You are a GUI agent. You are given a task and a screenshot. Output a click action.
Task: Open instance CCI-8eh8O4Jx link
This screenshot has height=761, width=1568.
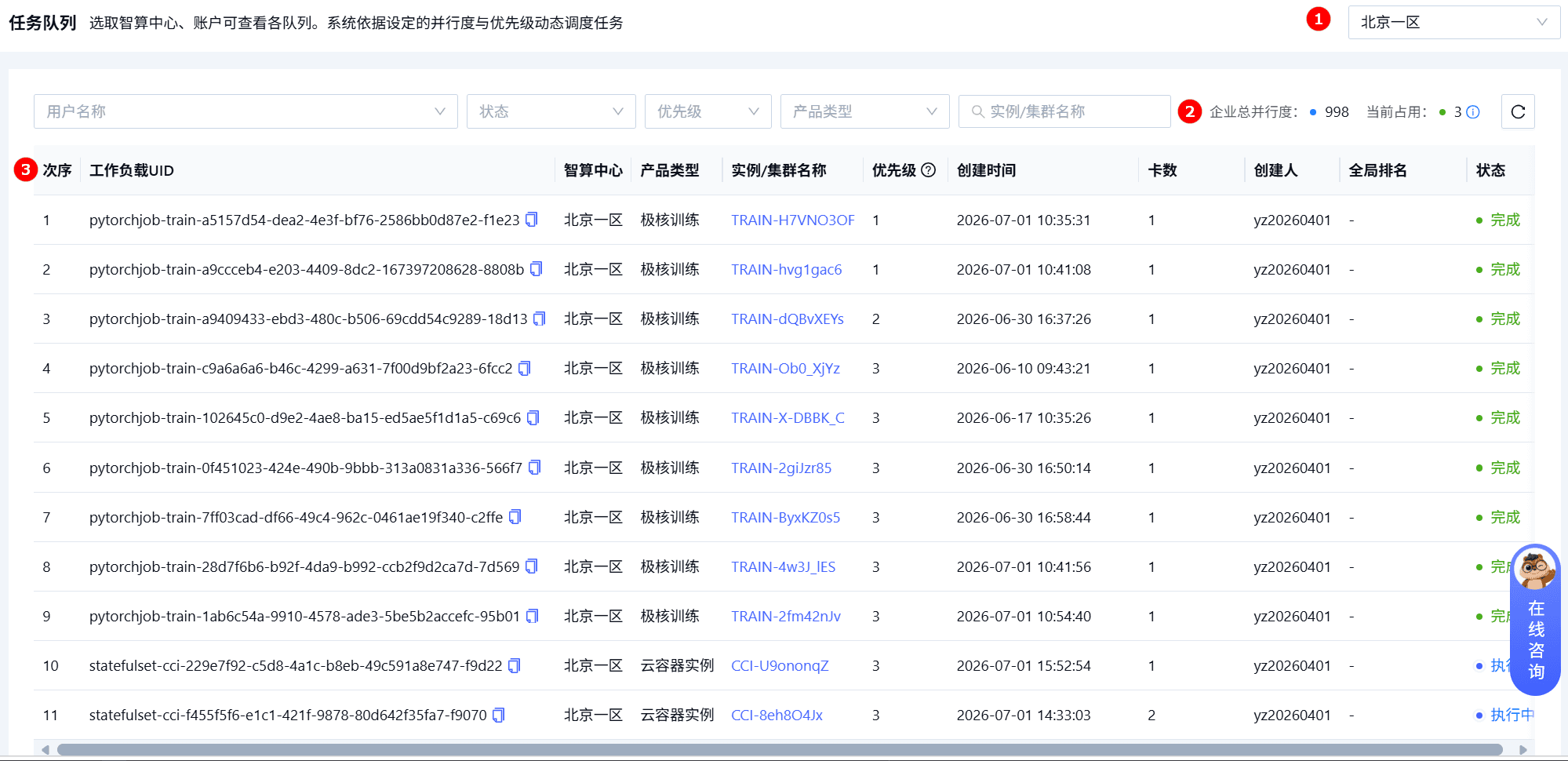[x=777, y=715]
